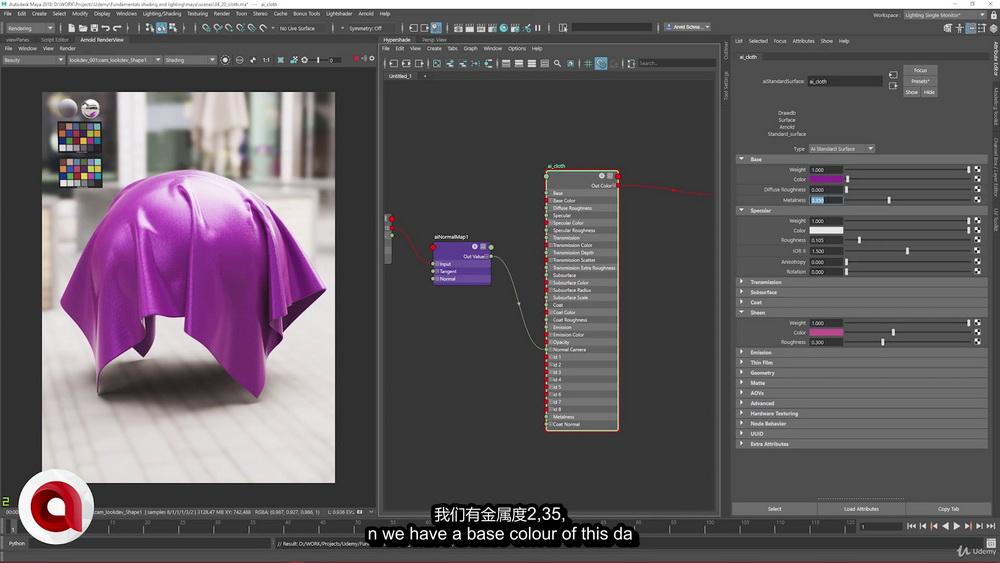Open the Attributes menu in Attribute Editor

click(804, 41)
